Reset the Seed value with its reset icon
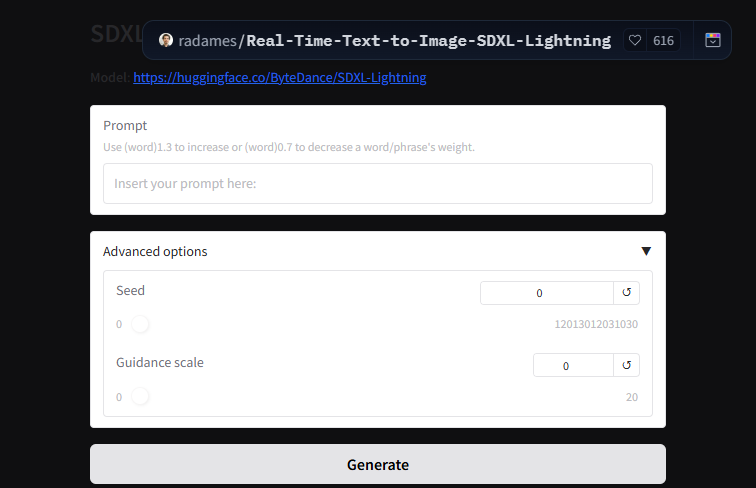This screenshot has height=488, width=756. 626,293
